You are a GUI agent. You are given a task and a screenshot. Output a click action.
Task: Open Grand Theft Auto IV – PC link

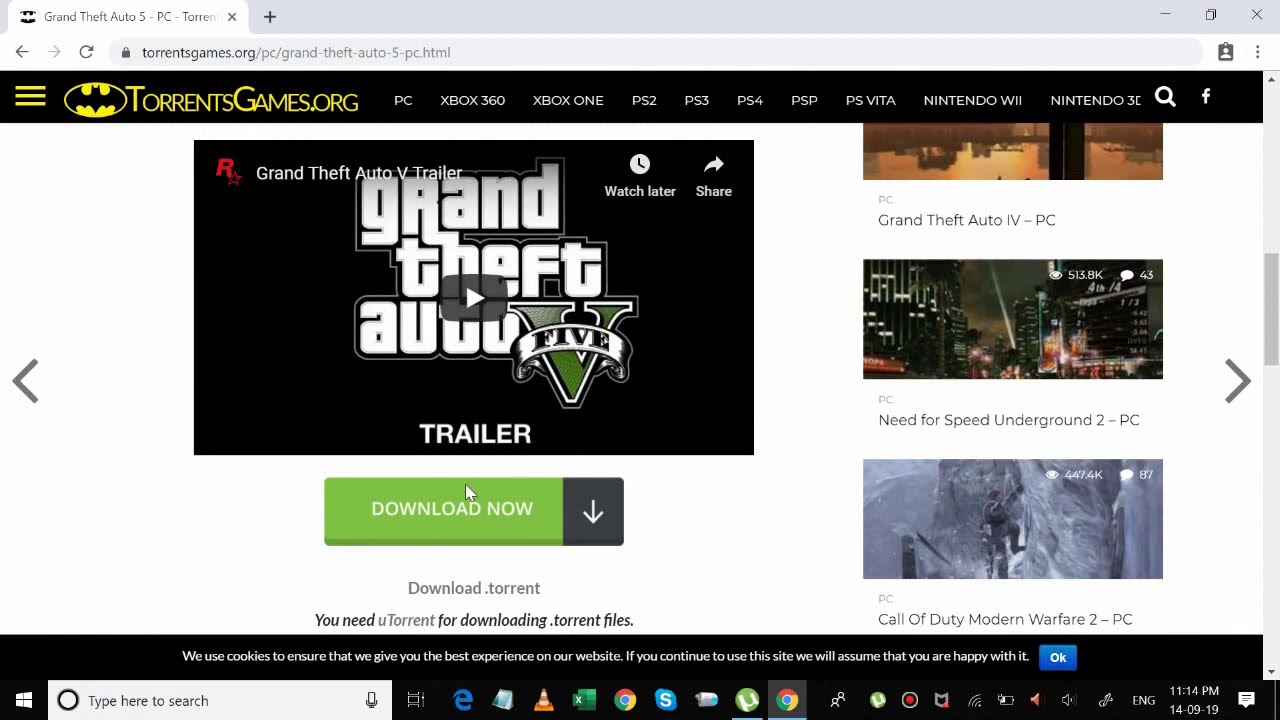(966, 220)
